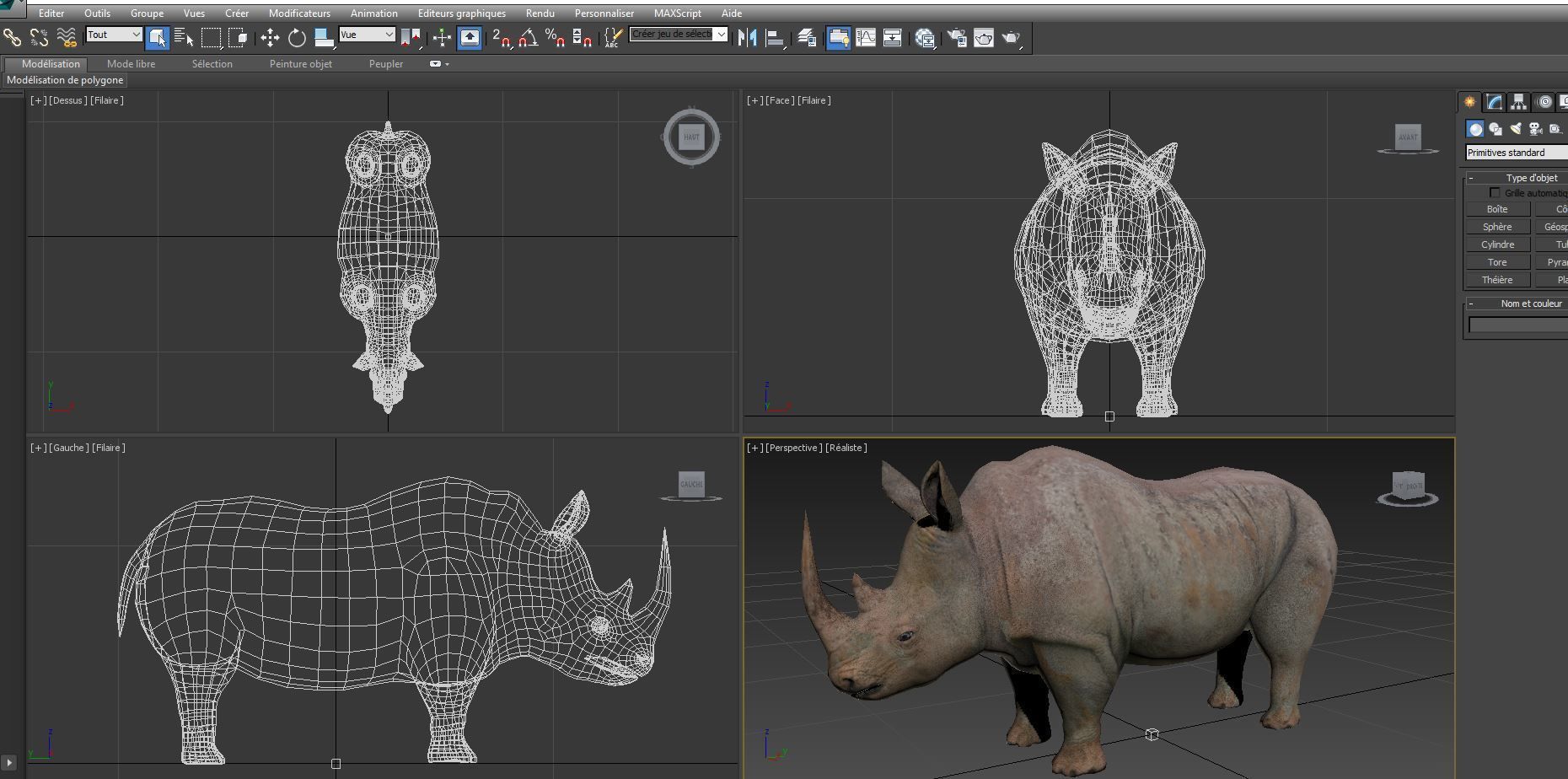Open the Modify command panel tab
This screenshot has width=1568, height=779.
[1494, 102]
